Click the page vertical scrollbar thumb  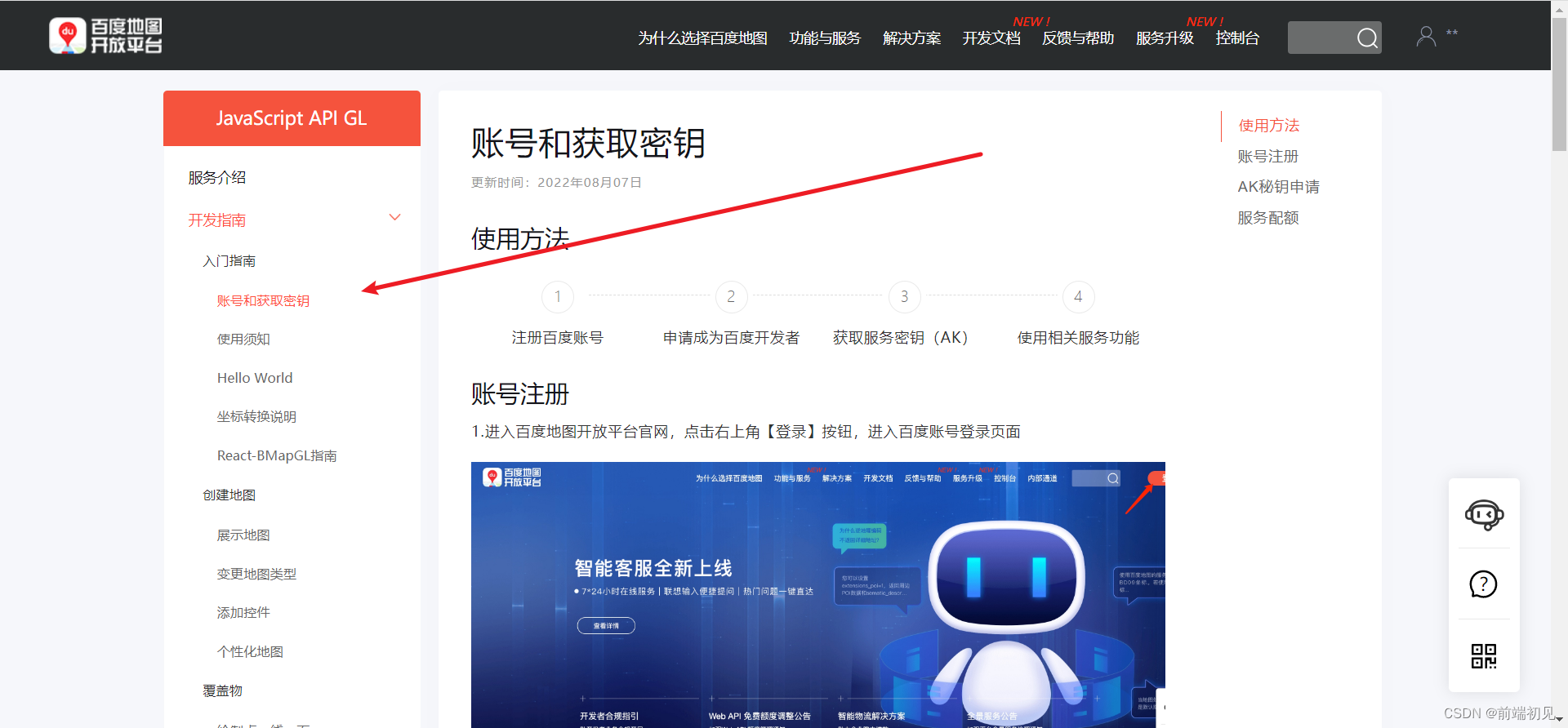1559,83
